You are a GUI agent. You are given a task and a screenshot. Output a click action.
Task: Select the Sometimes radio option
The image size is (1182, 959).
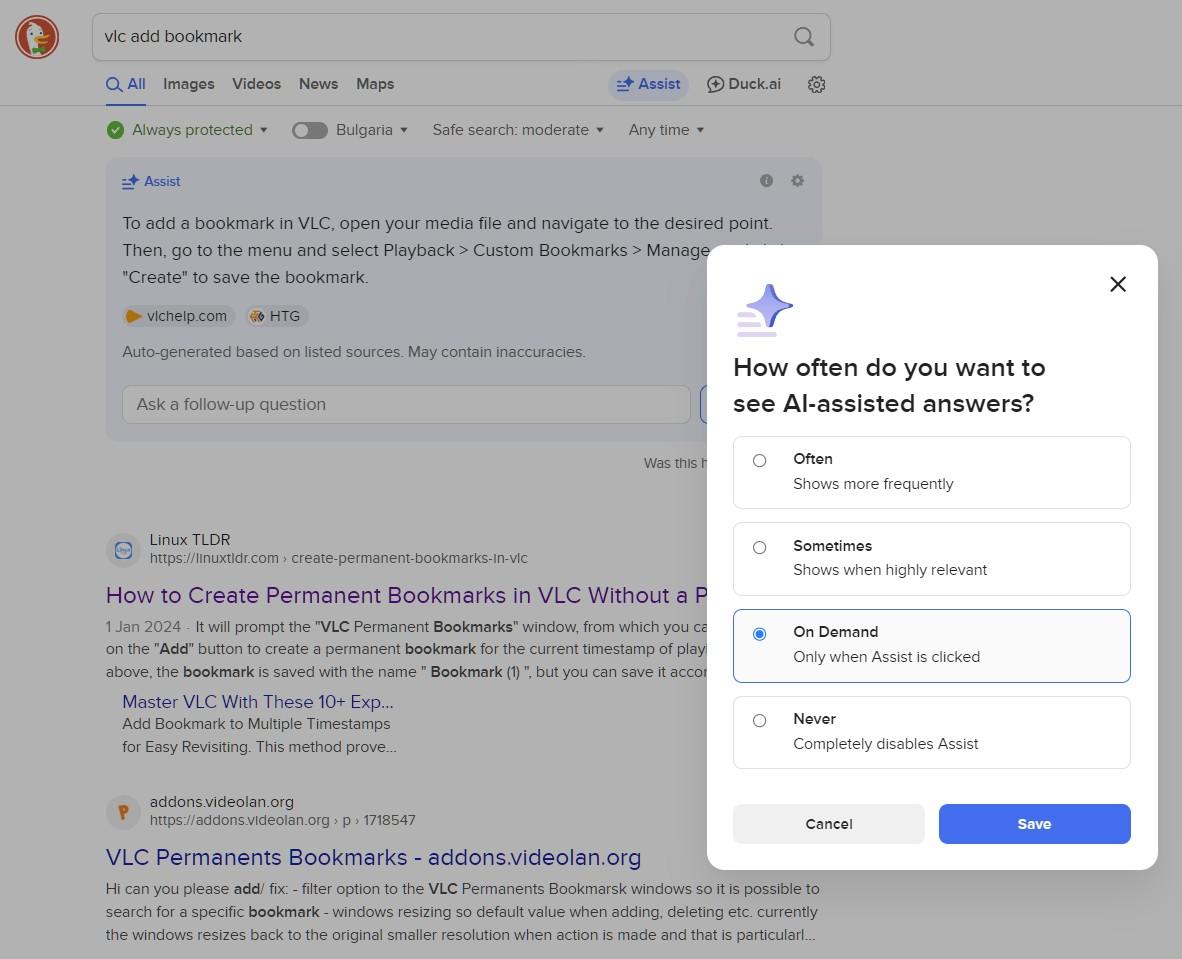(759, 547)
